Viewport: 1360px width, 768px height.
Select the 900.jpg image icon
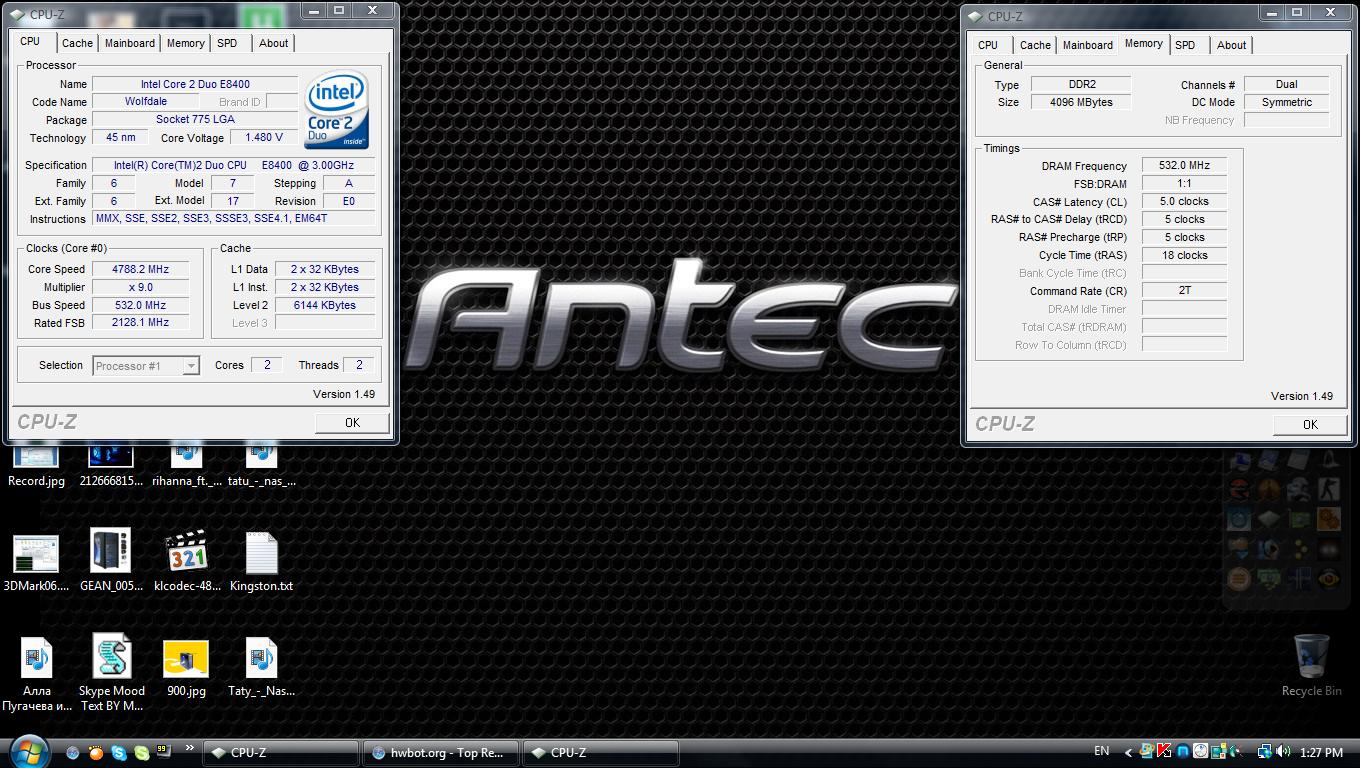point(186,668)
